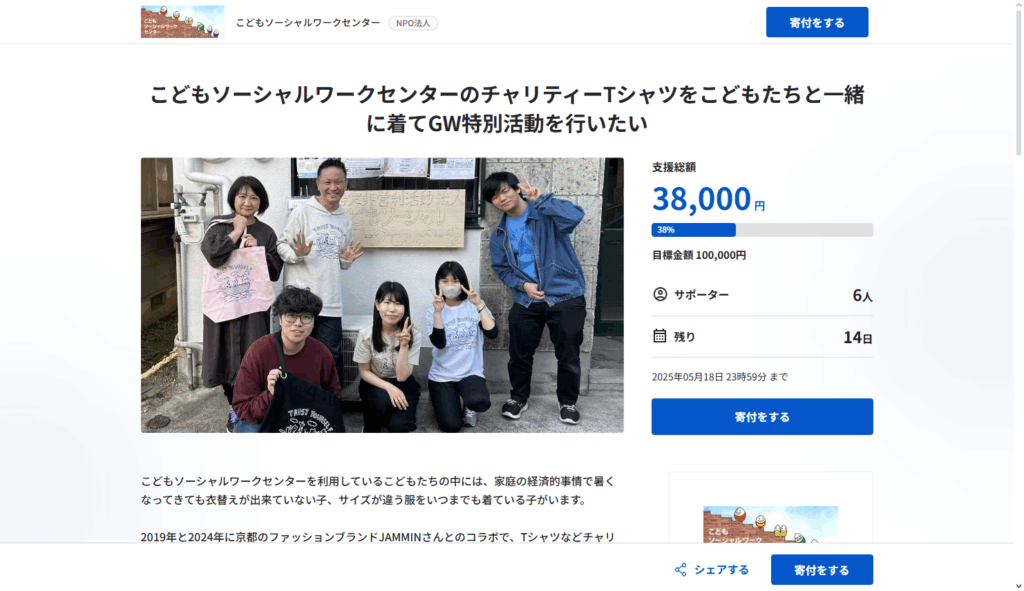Click the supporter person icon
The width and height of the screenshot is (1024, 591).
pyautogui.click(x=660, y=295)
